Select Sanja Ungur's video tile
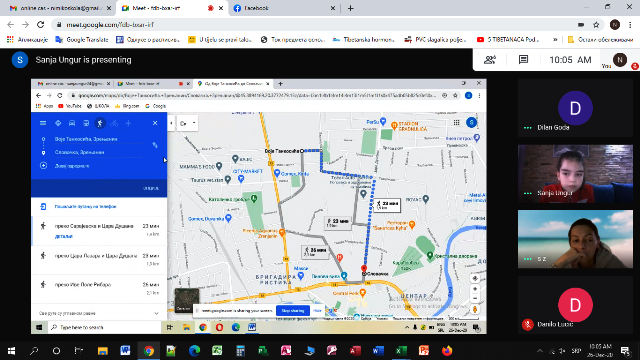 (x=575, y=174)
